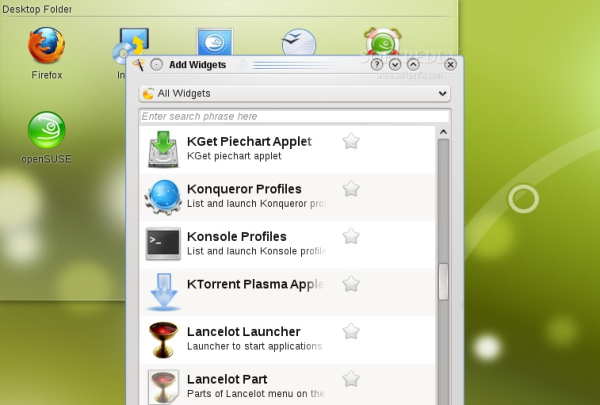Click the 'KGet piechart applet' description text
Image resolution: width=600 pixels, height=405 pixels.
pos(234,156)
